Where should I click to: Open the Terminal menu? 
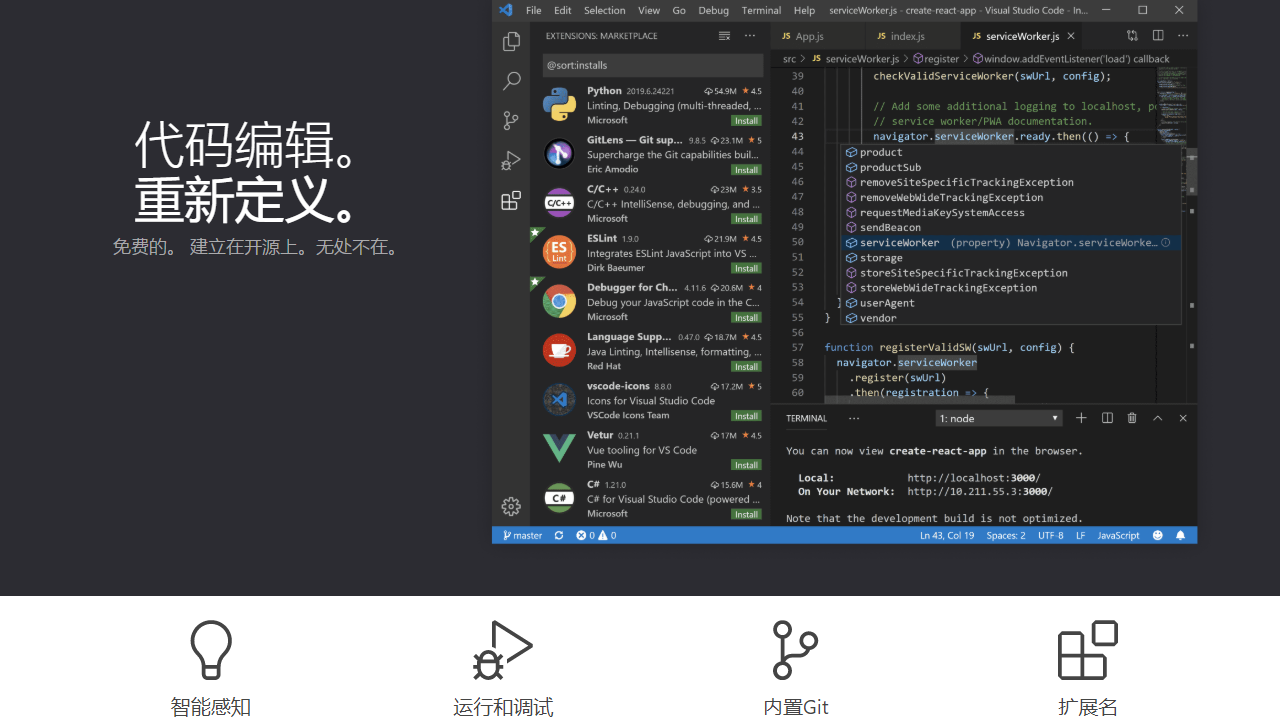761,10
